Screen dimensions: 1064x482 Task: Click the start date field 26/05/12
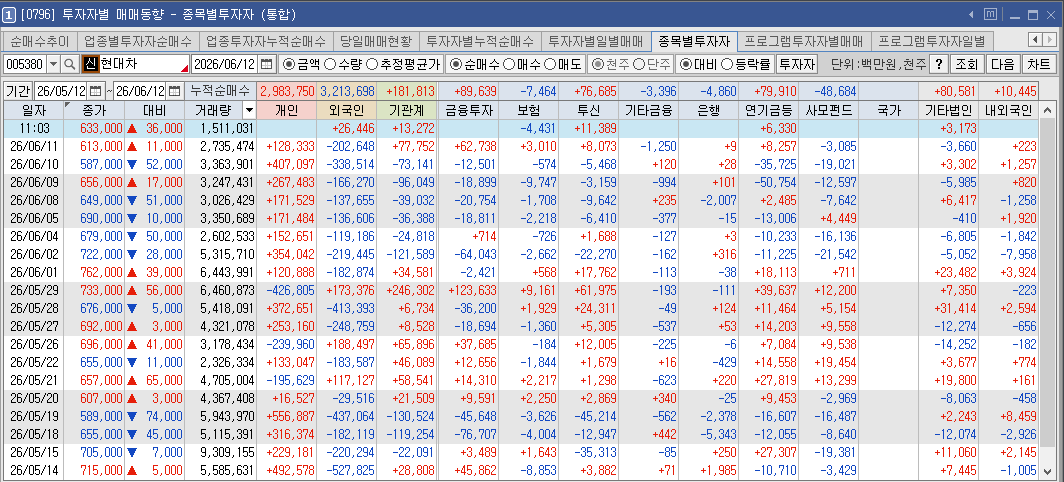click(61, 91)
